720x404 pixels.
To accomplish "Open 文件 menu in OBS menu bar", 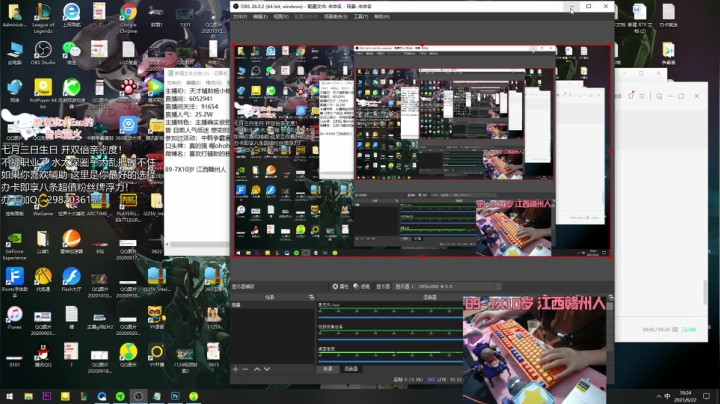I will pos(240,17).
